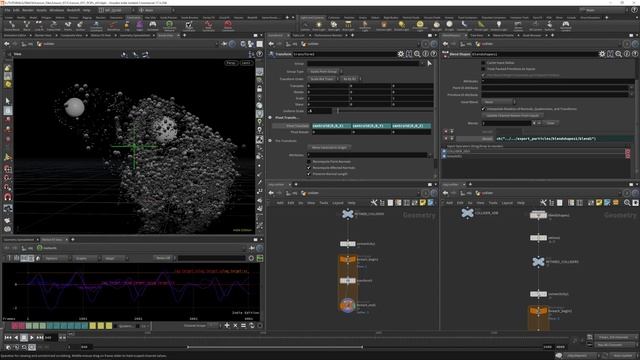This screenshot has width=640, height=360.
Task: Switch to the Tree View tab in the right pane
Action: click(476, 36)
